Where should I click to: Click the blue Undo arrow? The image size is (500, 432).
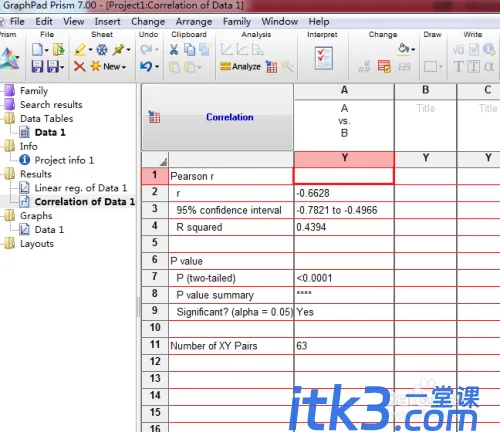point(146,66)
